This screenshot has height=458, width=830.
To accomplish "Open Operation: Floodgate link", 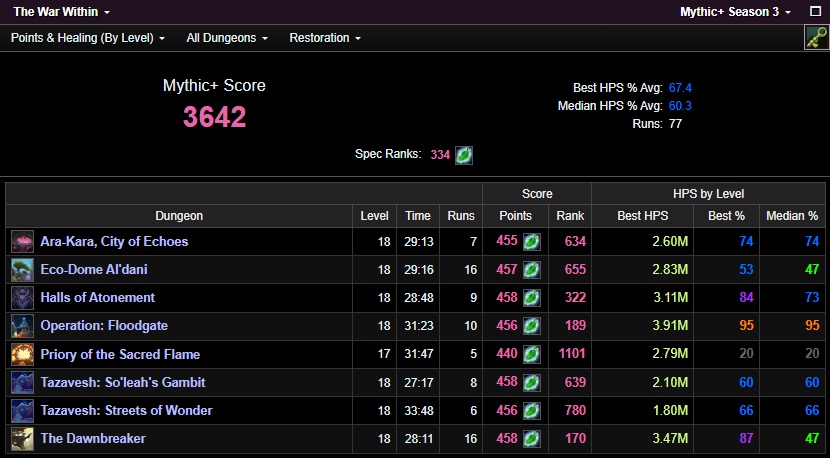I will tap(104, 326).
